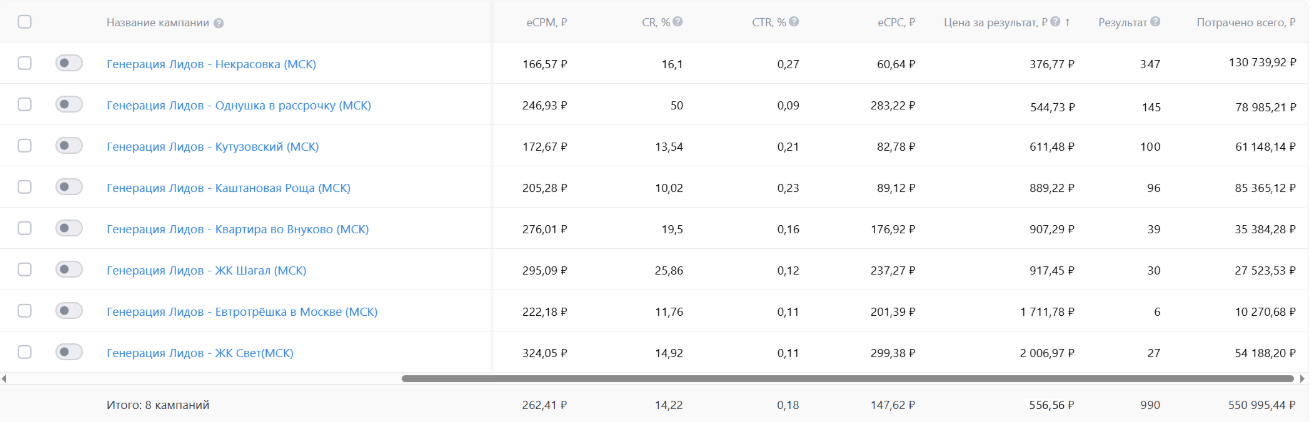The height and width of the screenshot is (422, 1311).
Task: Check the select-all checkbox in header
Action: [25, 22]
